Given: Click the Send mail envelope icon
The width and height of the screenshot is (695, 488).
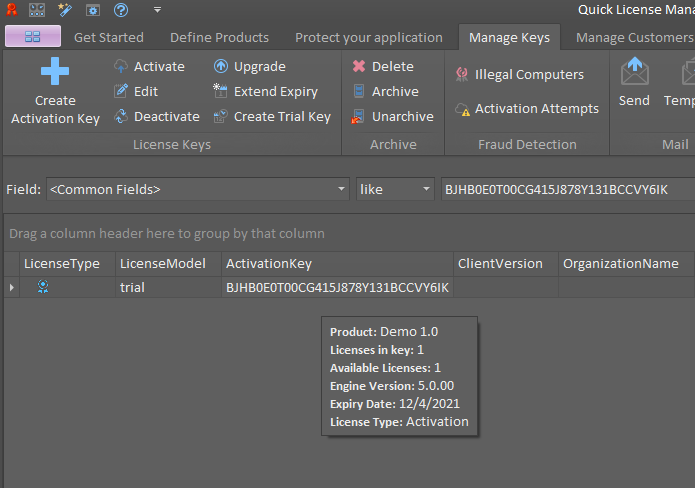Looking at the screenshot, I should 635,71.
